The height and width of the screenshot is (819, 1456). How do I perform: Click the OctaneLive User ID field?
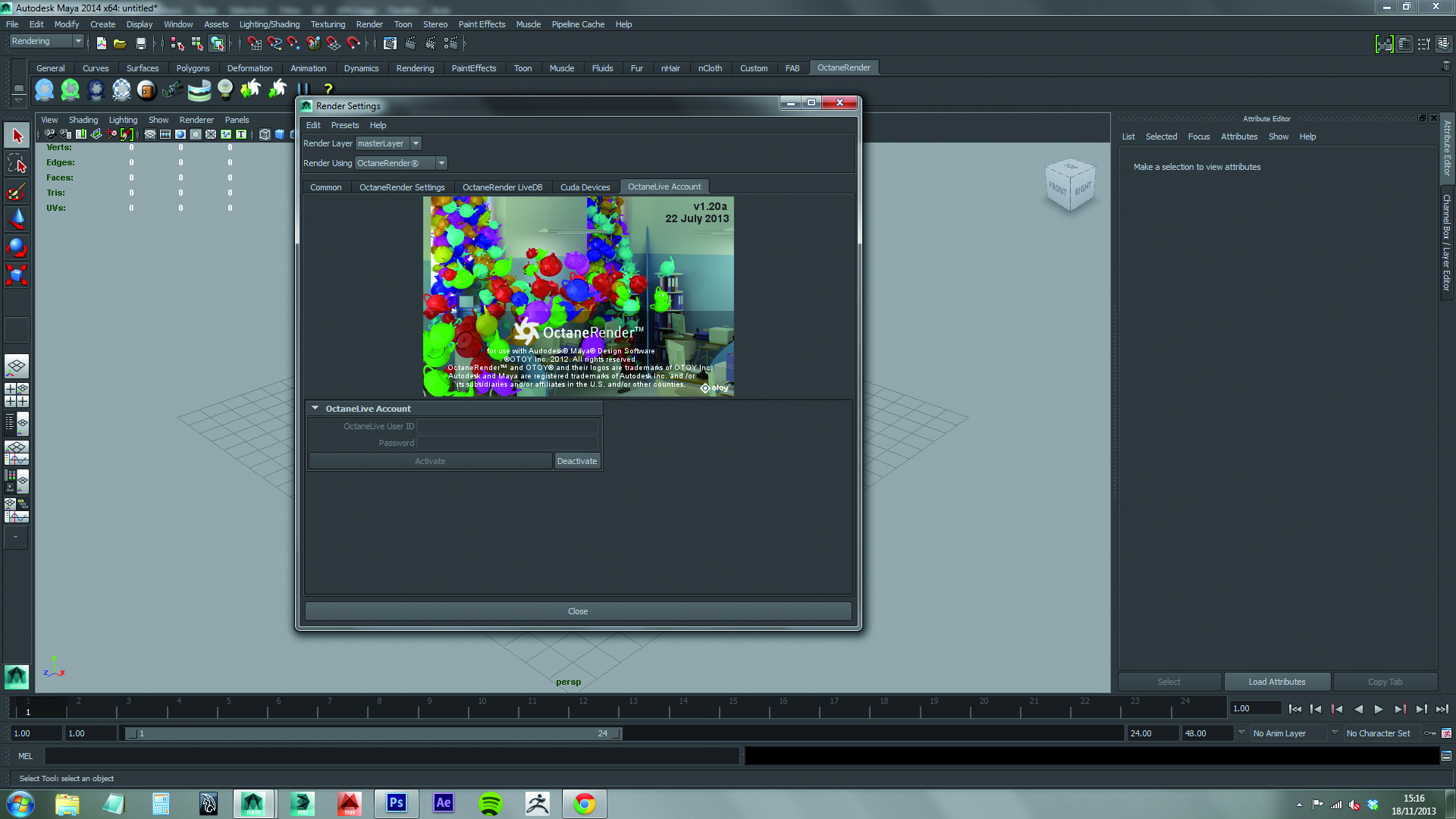pos(507,426)
